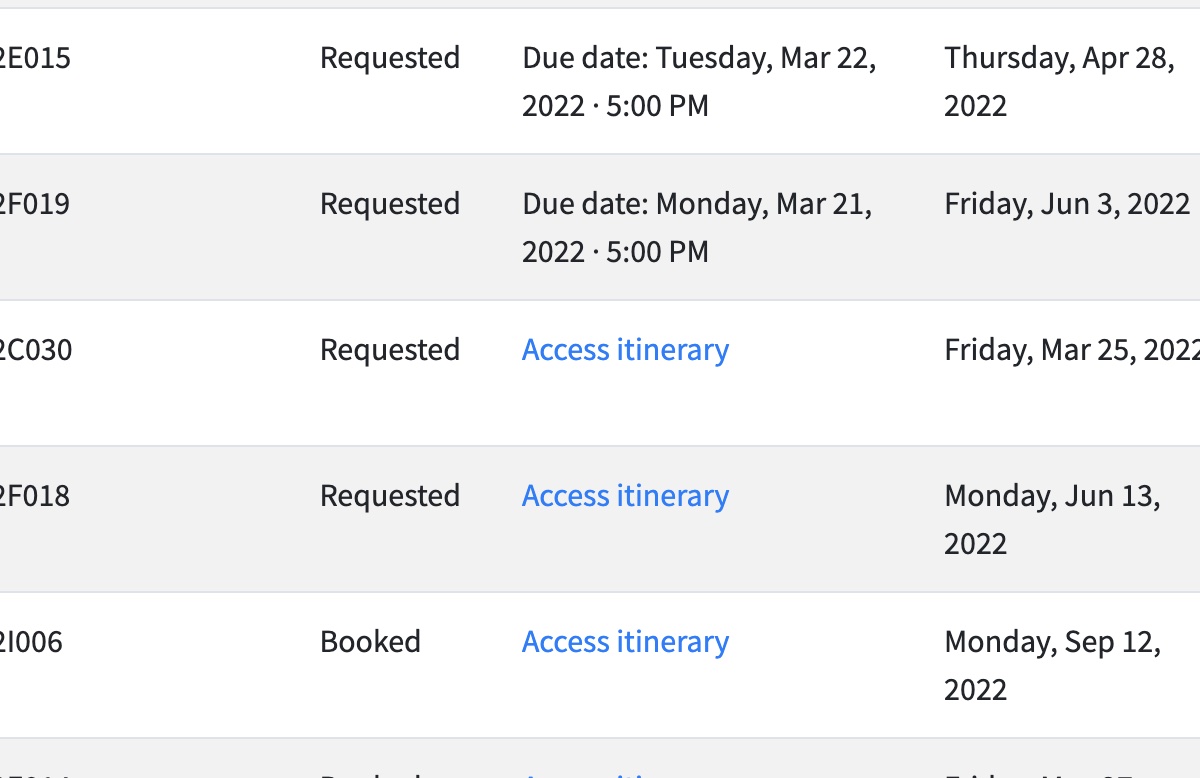Click the 2E015 reference code cell

[35, 58]
